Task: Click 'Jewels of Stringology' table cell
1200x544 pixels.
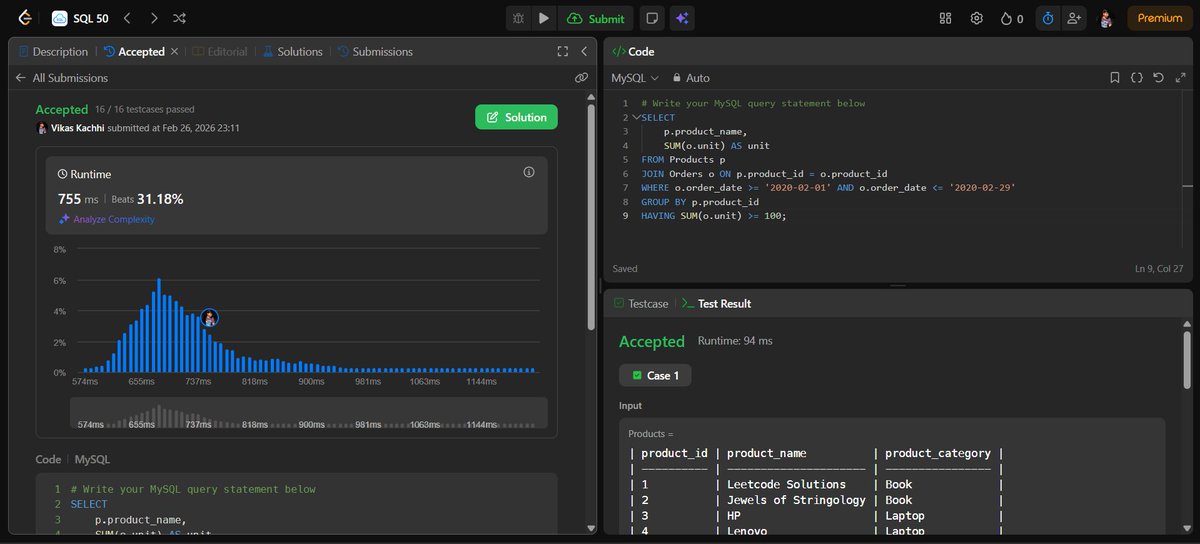Action: coord(796,500)
